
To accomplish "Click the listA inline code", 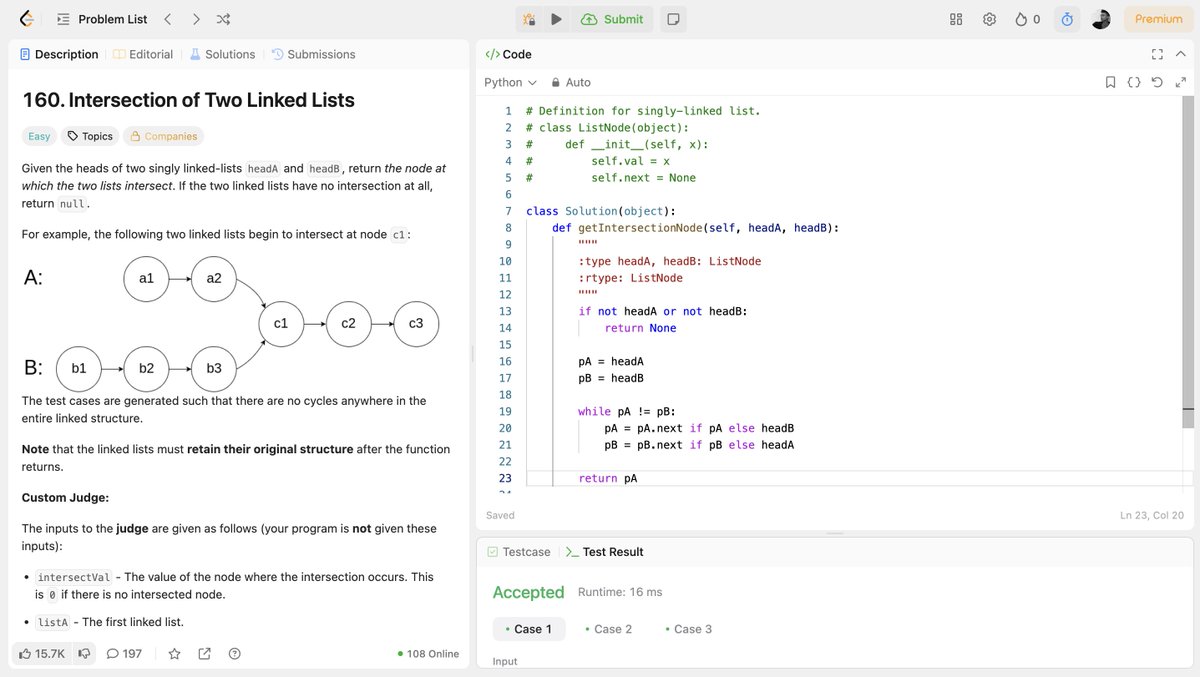I will (x=52, y=622).
